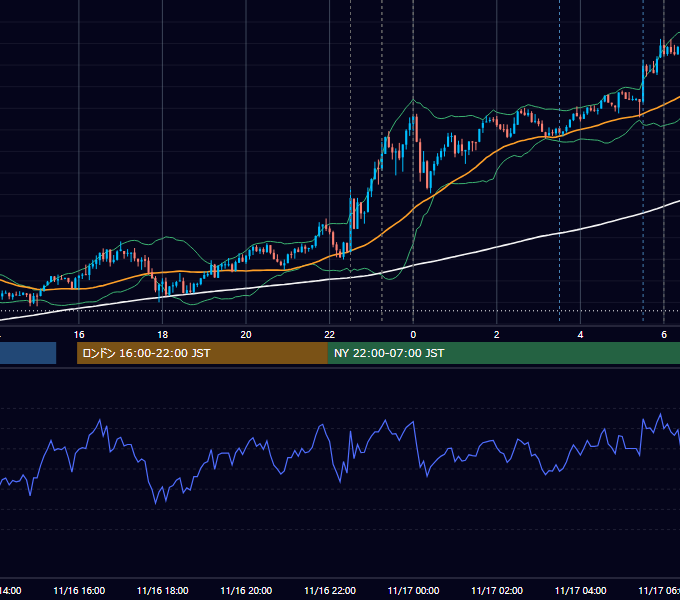Click the hour label 2 on chart axis
This screenshot has width=680, height=600.
(x=497, y=335)
